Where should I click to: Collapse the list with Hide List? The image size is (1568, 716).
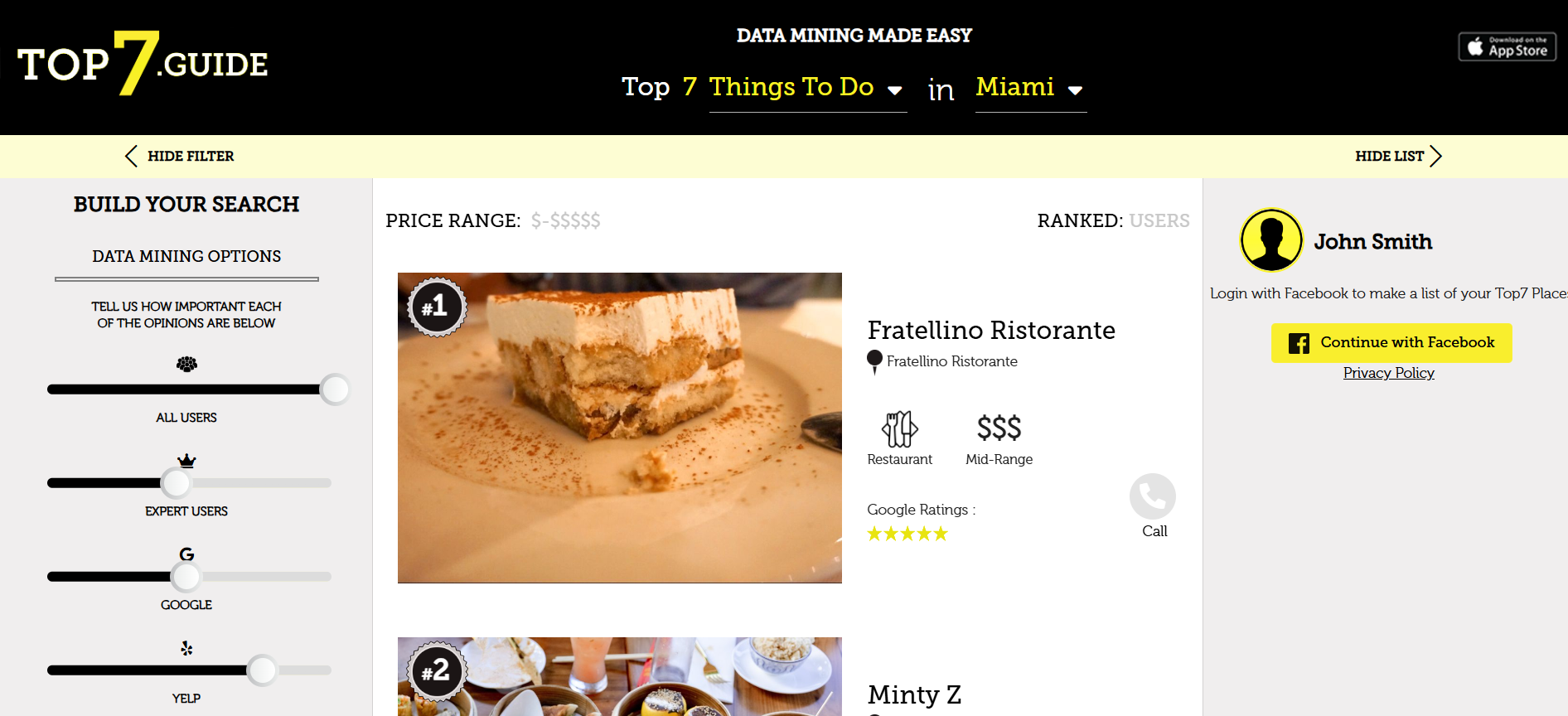pos(1399,156)
